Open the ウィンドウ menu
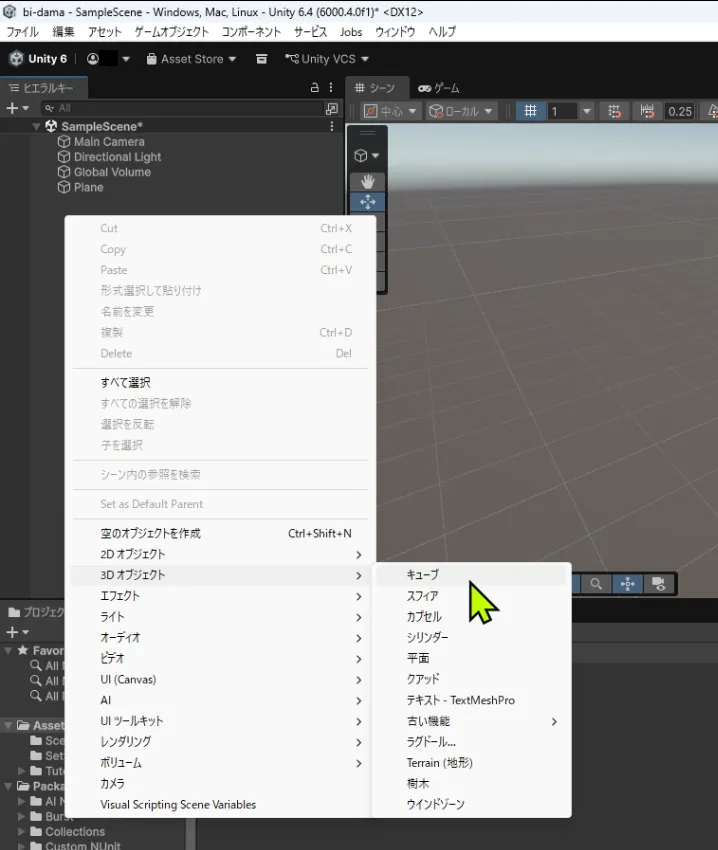Screen dimensions: 718x850 395,32
